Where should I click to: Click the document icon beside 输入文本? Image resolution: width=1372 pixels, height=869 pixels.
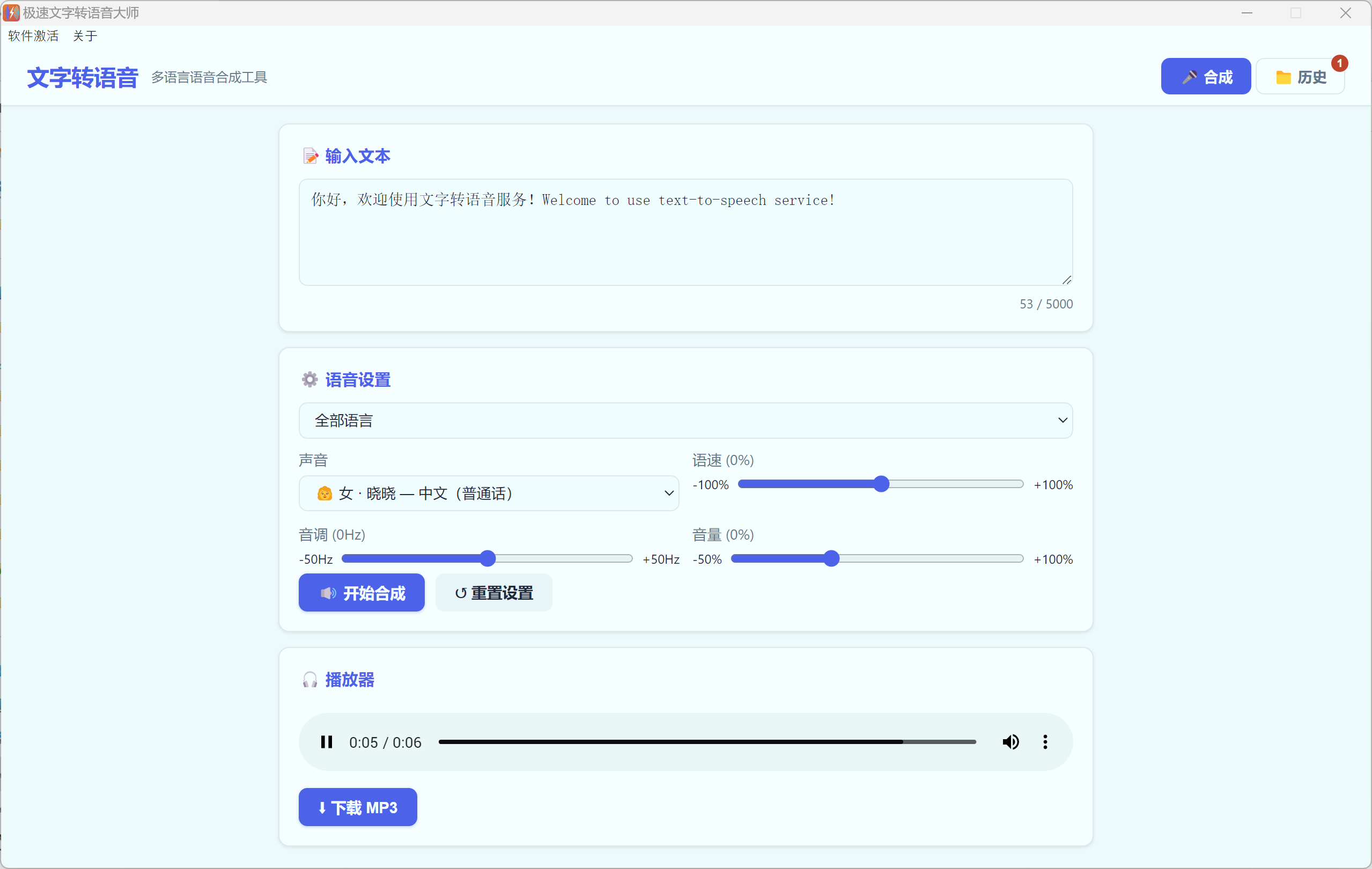(310, 155)
